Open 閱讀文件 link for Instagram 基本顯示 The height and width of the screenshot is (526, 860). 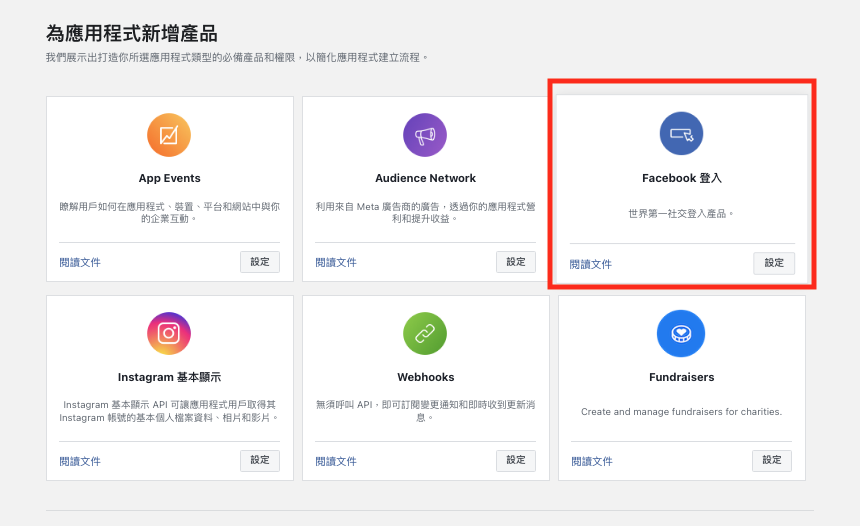pyautogui.click(x=80, y=462)
